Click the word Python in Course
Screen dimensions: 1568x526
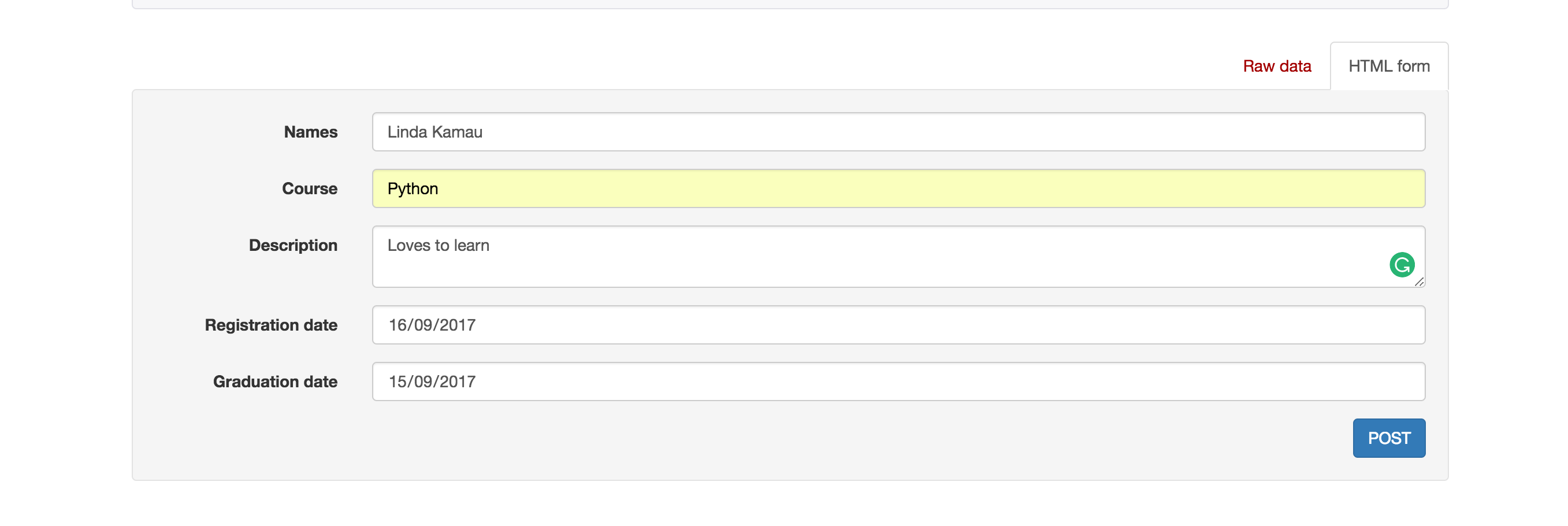tap(413, 189)
